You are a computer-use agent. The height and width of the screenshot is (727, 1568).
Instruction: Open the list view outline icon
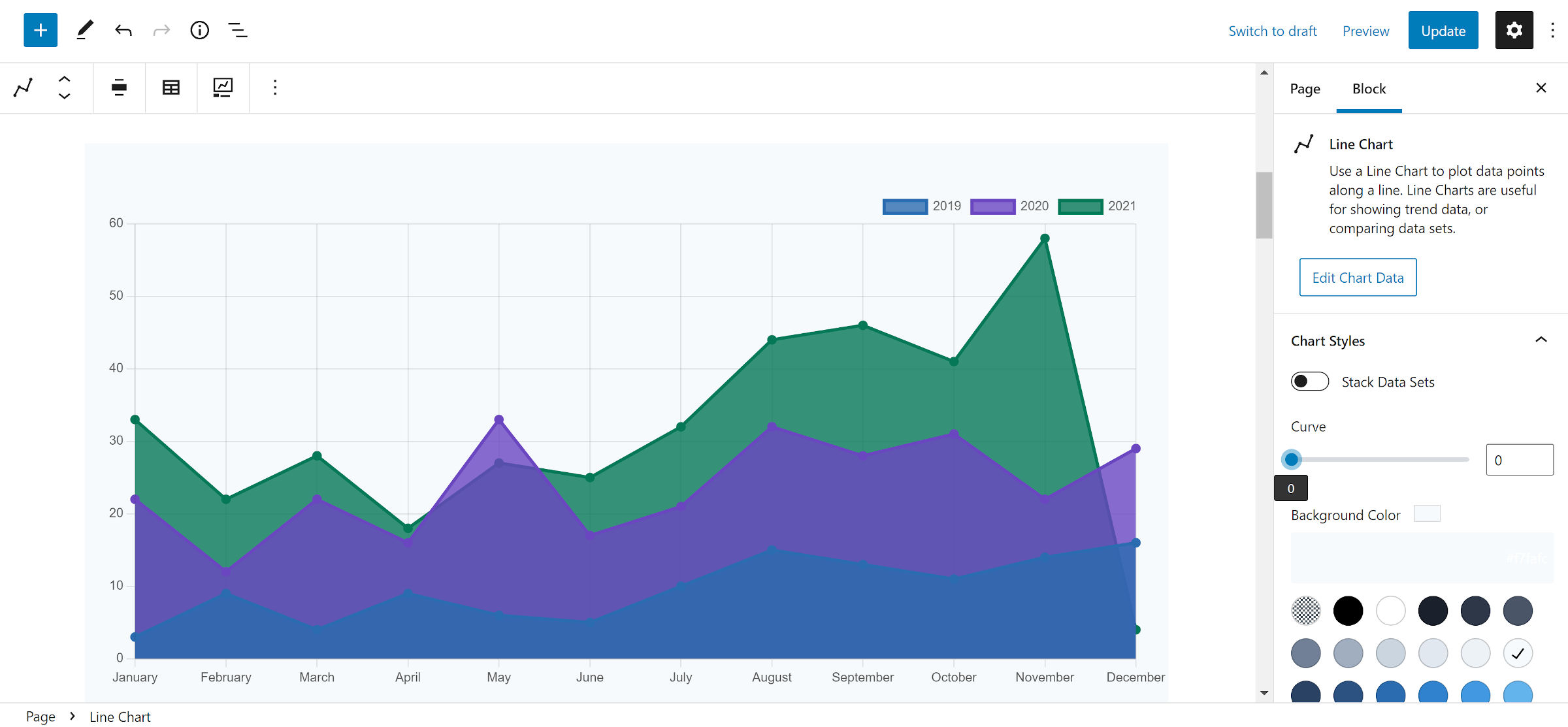click(238, 30)
